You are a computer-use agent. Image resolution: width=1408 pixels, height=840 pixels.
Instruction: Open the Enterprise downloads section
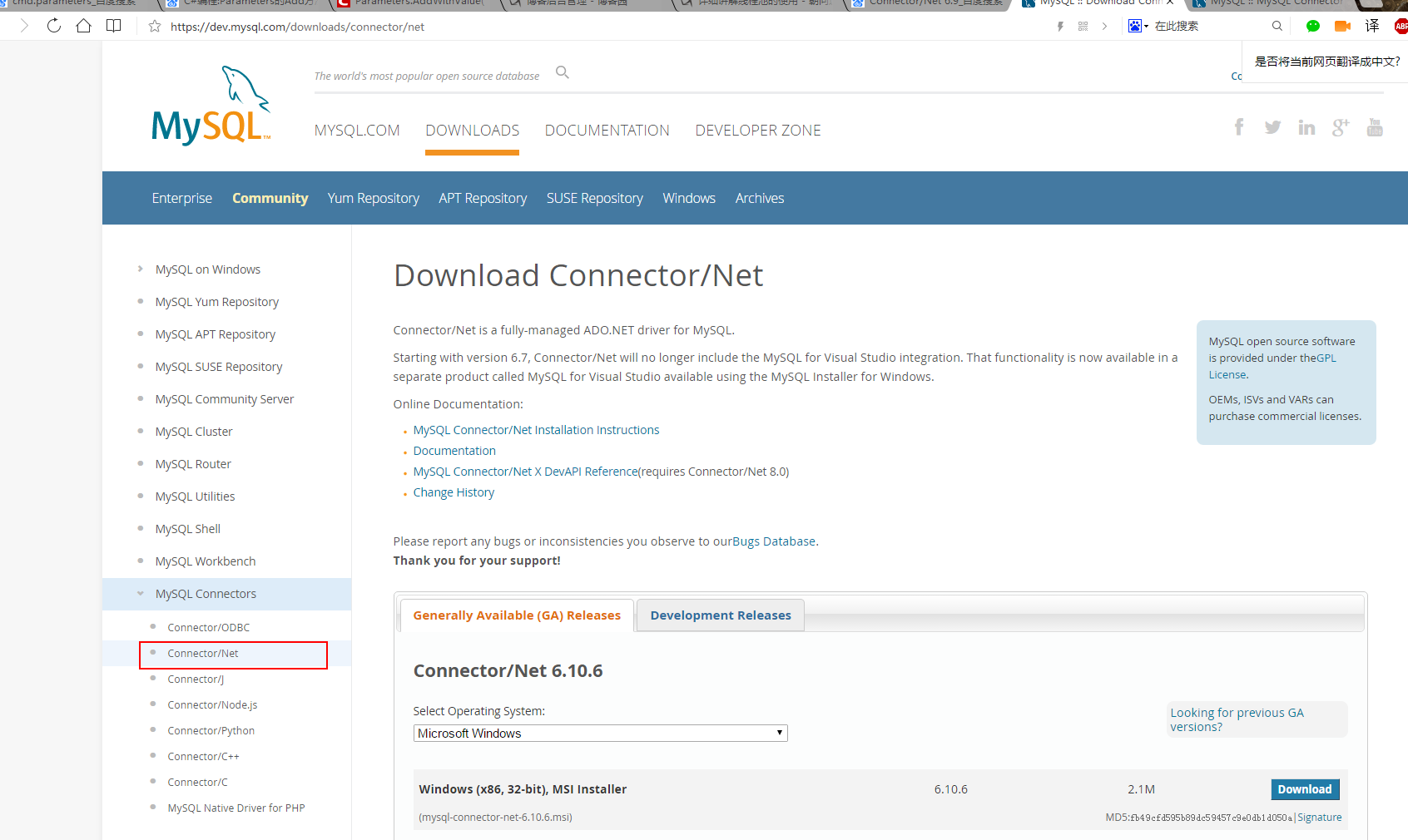pos(182,198)
